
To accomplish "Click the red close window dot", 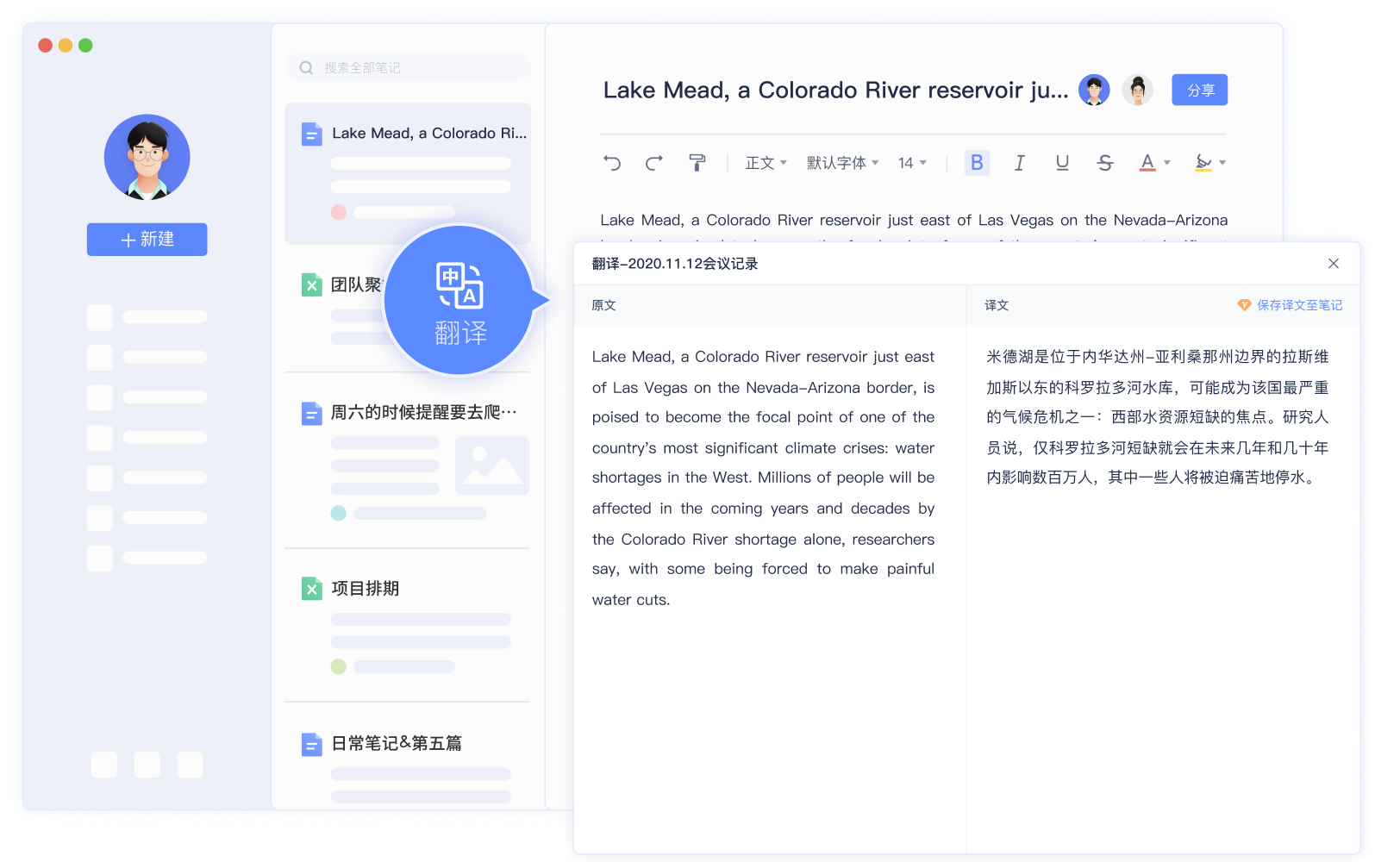I will [x=46, y=45].
